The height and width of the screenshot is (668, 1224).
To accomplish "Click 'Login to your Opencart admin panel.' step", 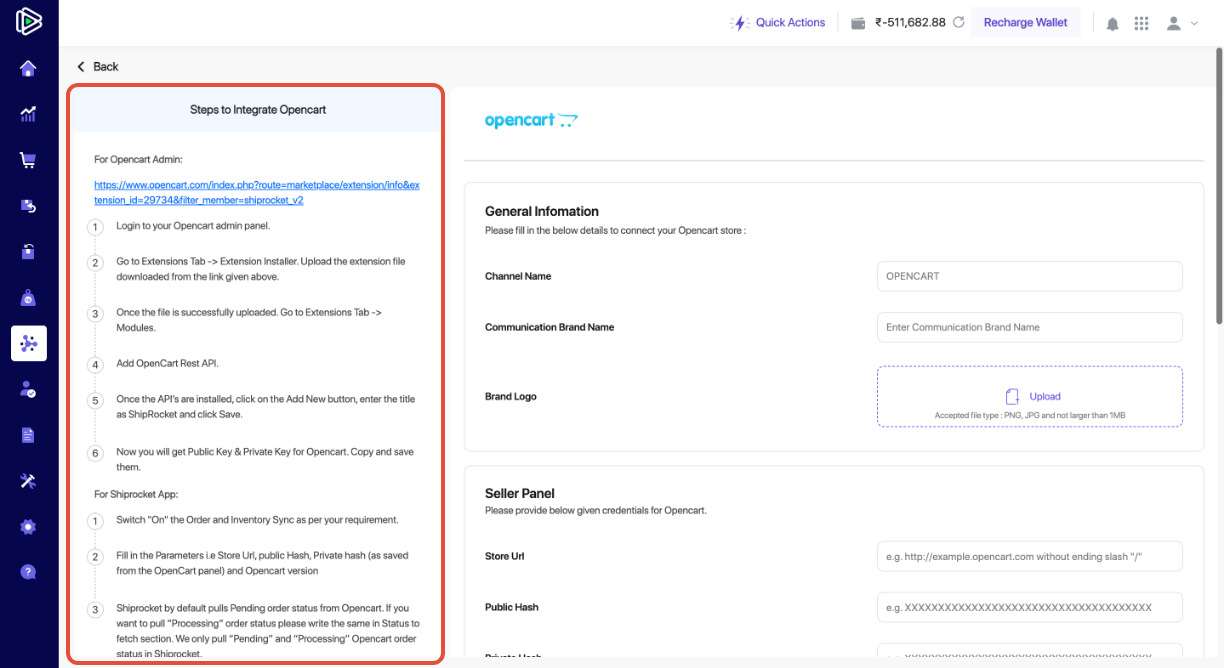I will coord(193,226).
